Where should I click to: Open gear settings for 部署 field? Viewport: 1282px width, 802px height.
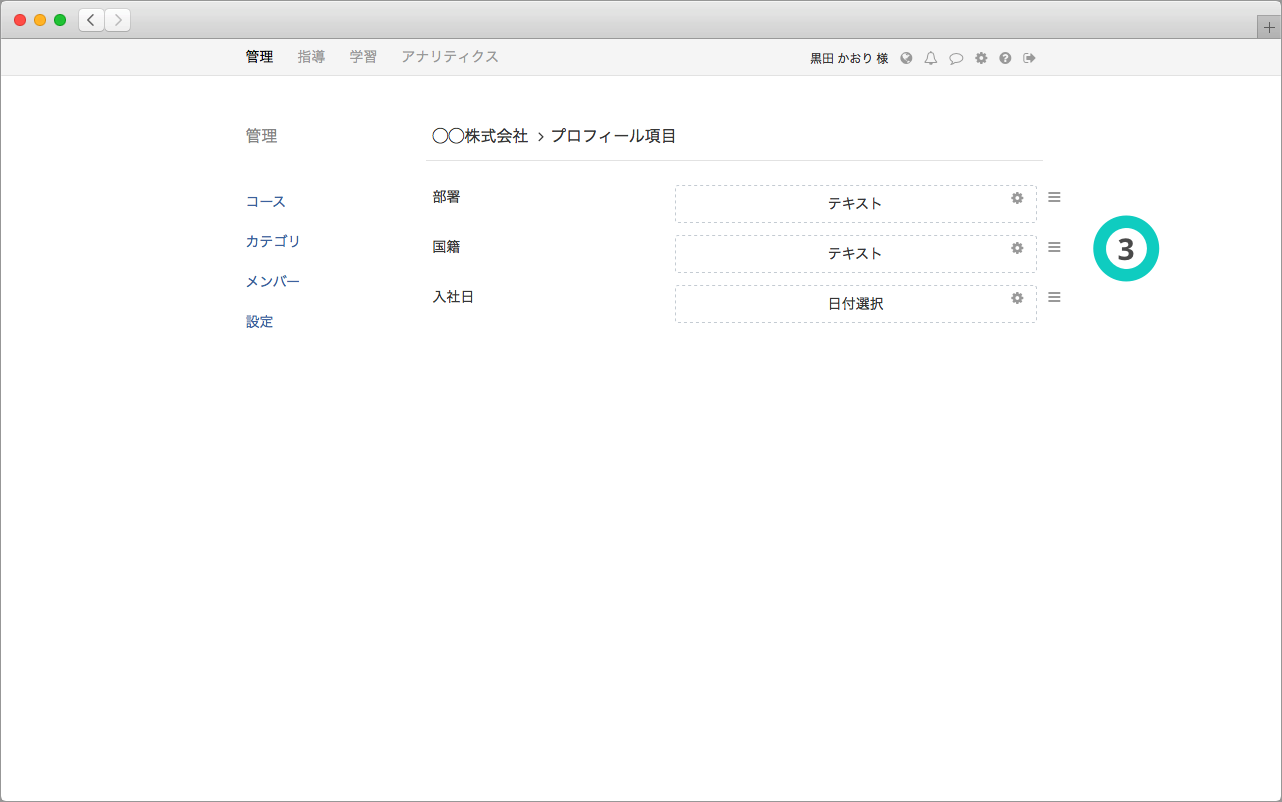tap(1017, 198)
